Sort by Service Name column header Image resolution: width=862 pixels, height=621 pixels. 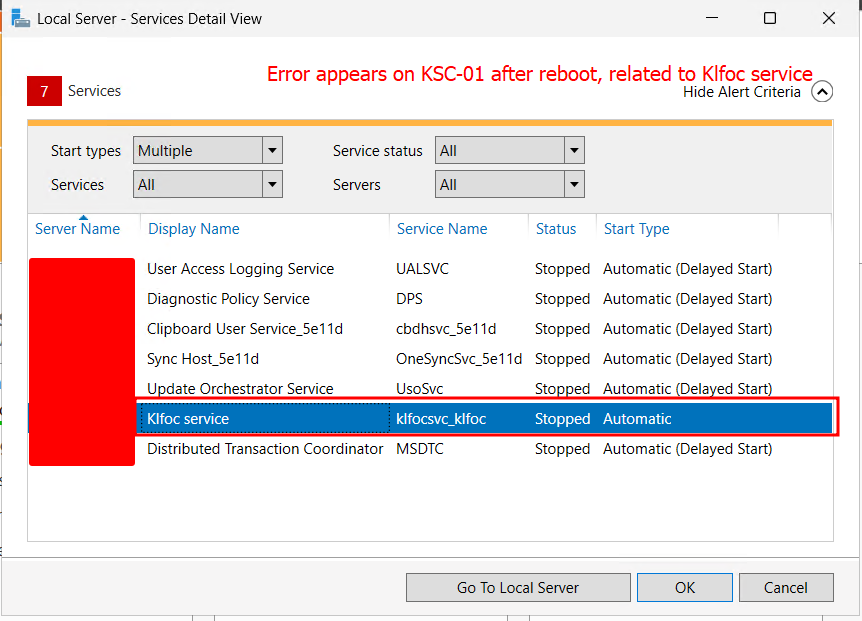(442, 229)
